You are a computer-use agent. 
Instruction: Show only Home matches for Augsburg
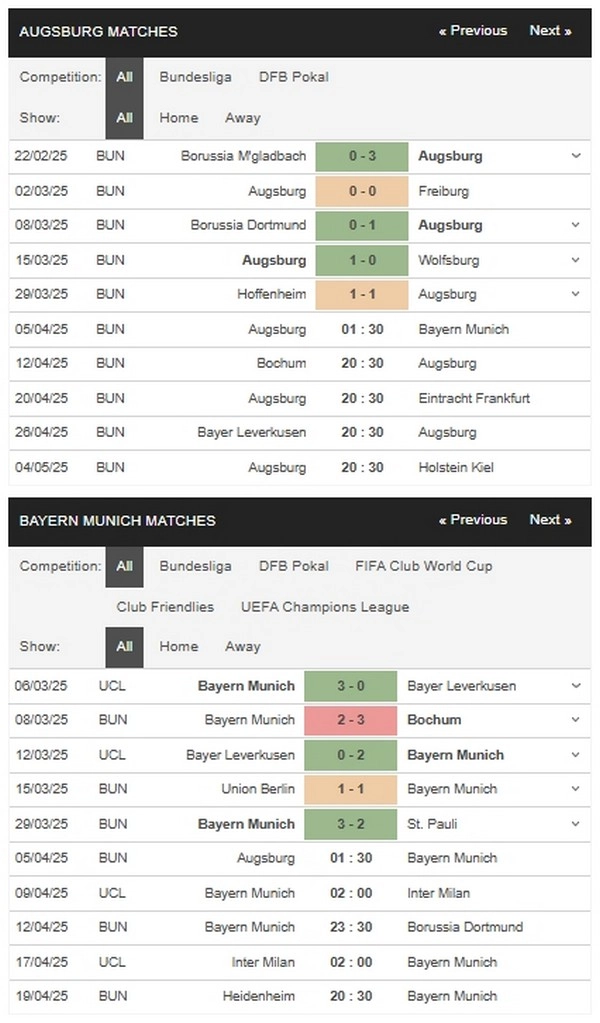tap(179, 118)
